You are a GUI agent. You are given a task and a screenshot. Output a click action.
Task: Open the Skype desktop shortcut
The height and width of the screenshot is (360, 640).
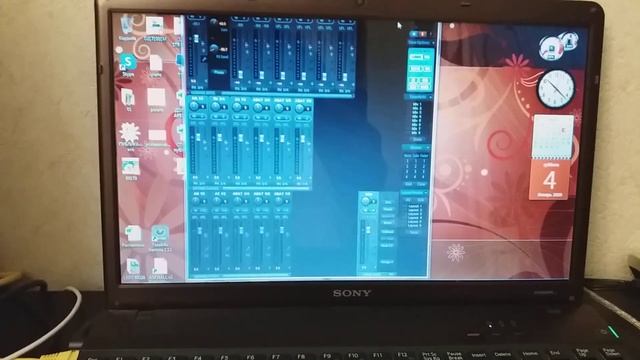(x=128, y=64)
